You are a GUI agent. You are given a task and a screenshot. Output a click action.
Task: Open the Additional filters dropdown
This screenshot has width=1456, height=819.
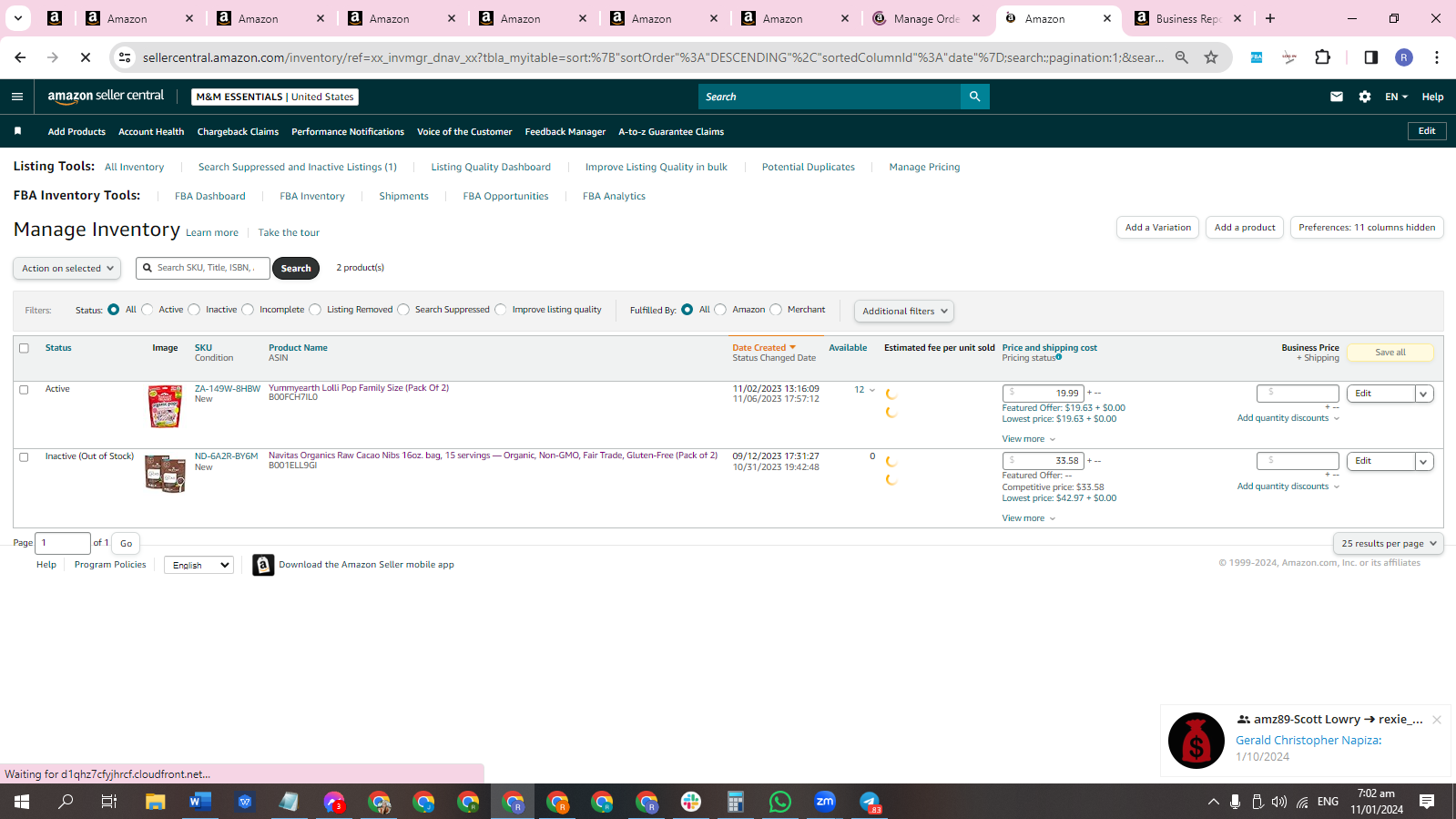(x=904, y=311)
